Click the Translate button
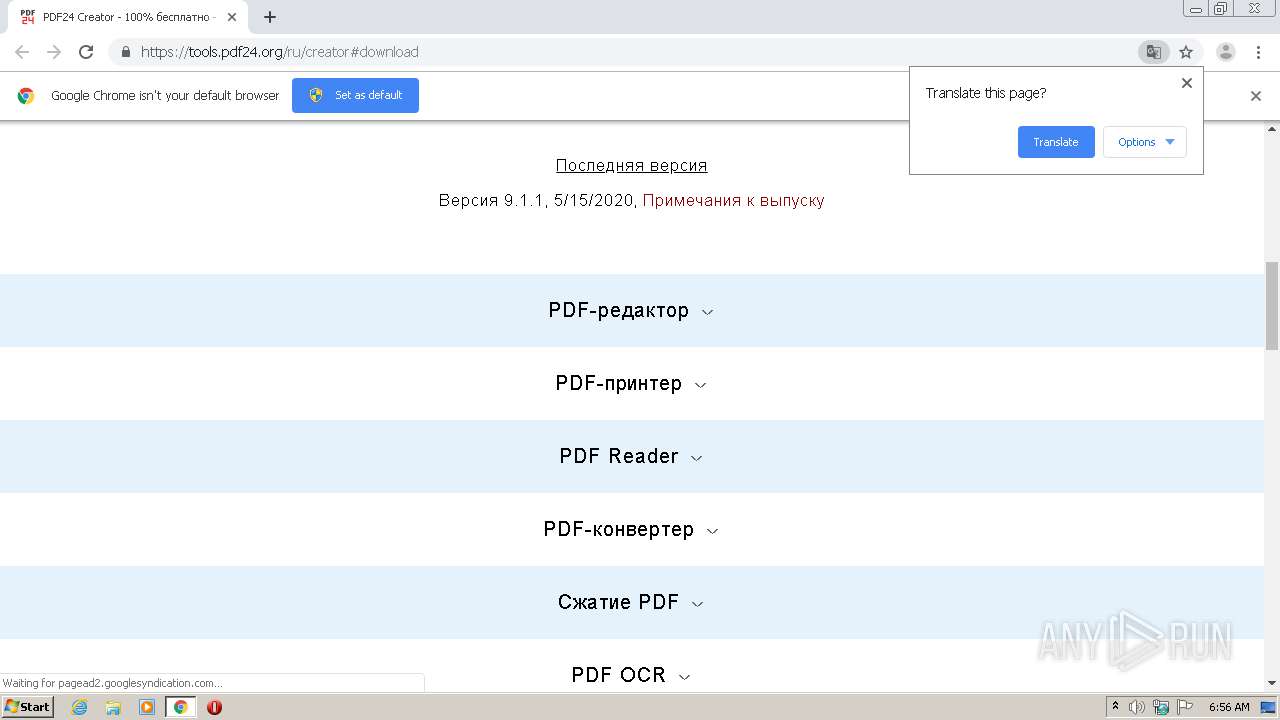 pos(1056,142)
